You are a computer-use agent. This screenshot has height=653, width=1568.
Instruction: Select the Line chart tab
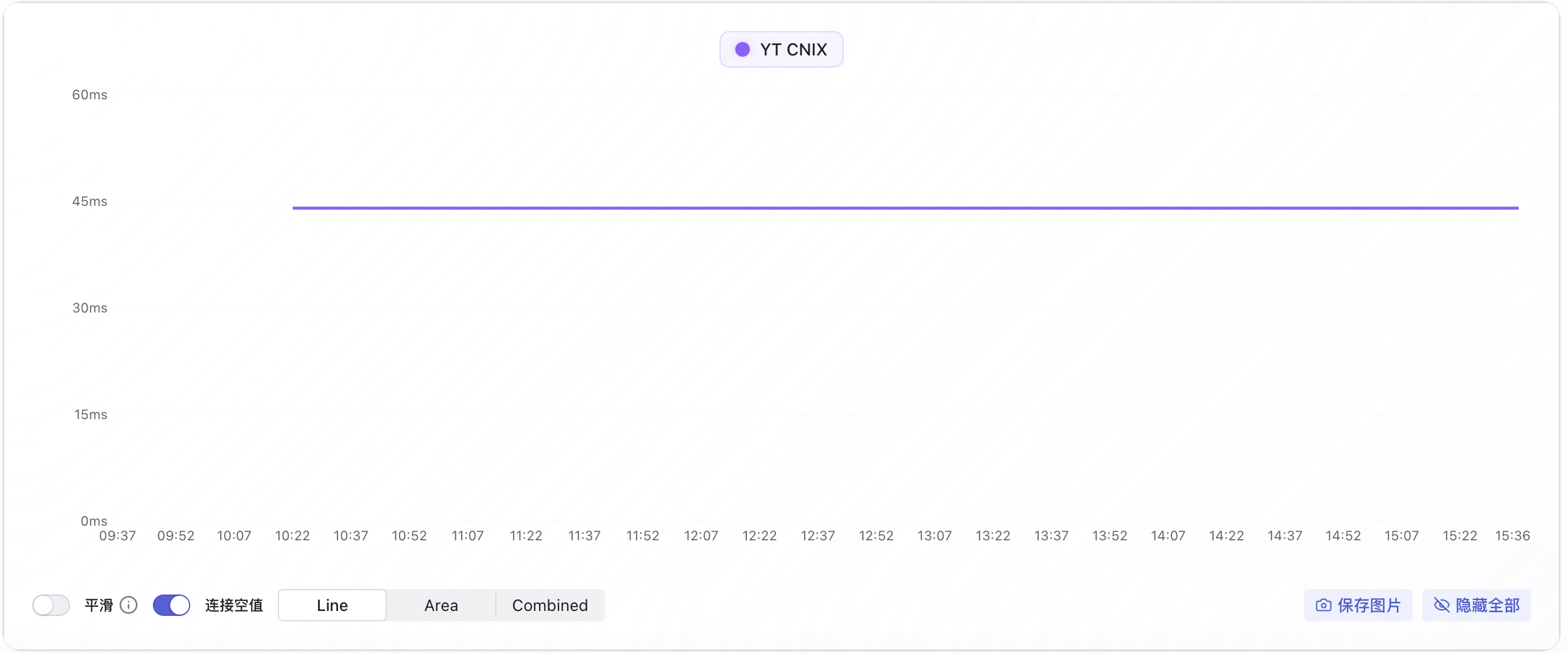[332, 605]
